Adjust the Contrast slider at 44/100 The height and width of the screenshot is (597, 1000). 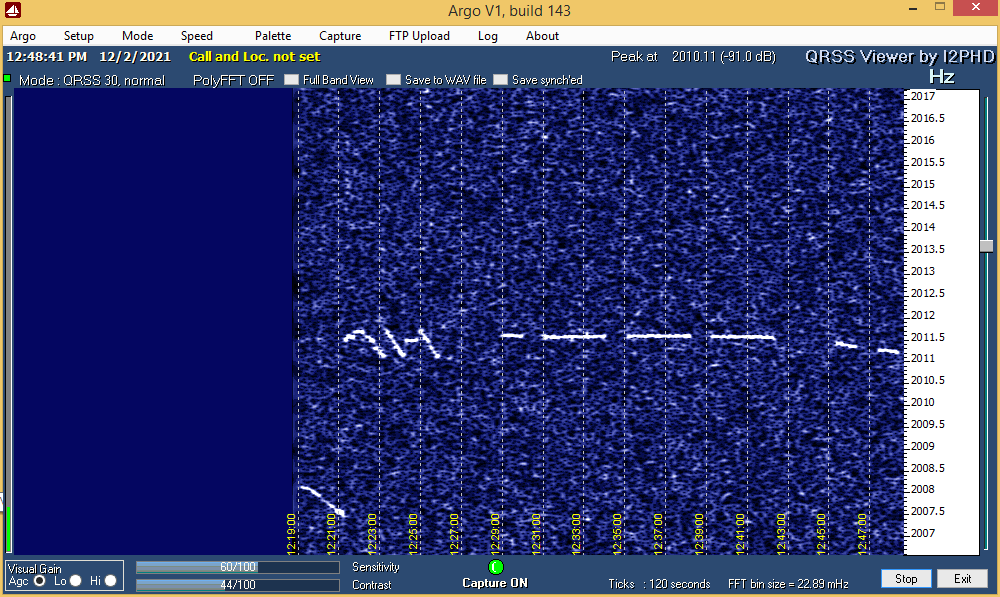(x=237, y=585)
